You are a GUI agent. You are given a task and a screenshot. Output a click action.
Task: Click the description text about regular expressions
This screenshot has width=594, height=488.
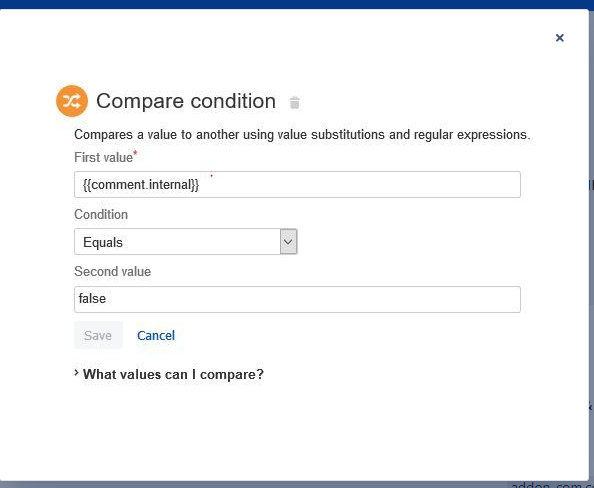point(302,135)
